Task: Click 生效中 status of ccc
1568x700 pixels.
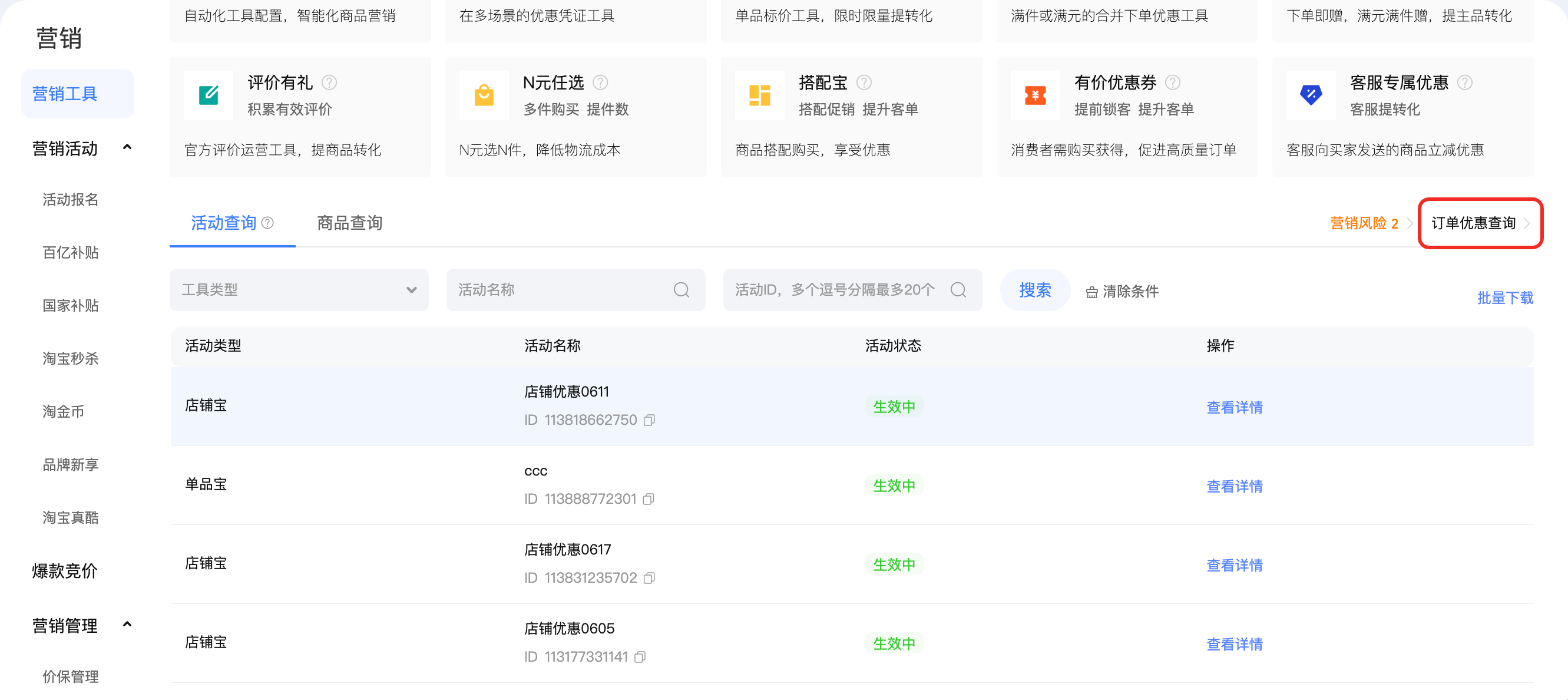Action: point(894,486)
